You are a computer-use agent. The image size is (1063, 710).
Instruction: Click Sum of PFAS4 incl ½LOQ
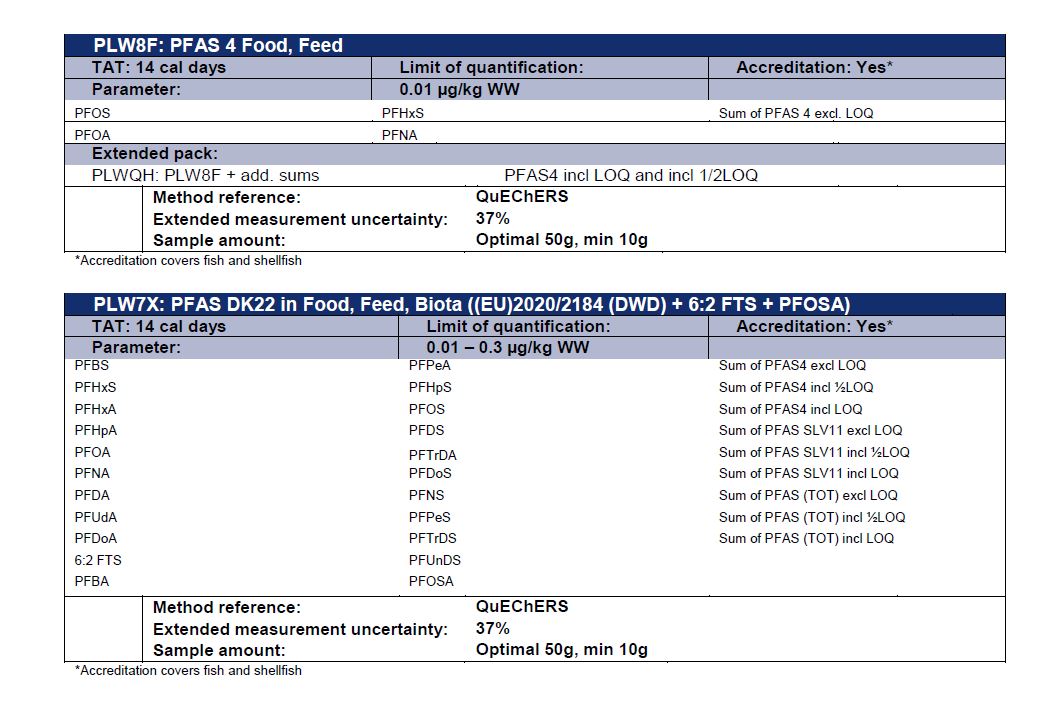pos(796,387)
